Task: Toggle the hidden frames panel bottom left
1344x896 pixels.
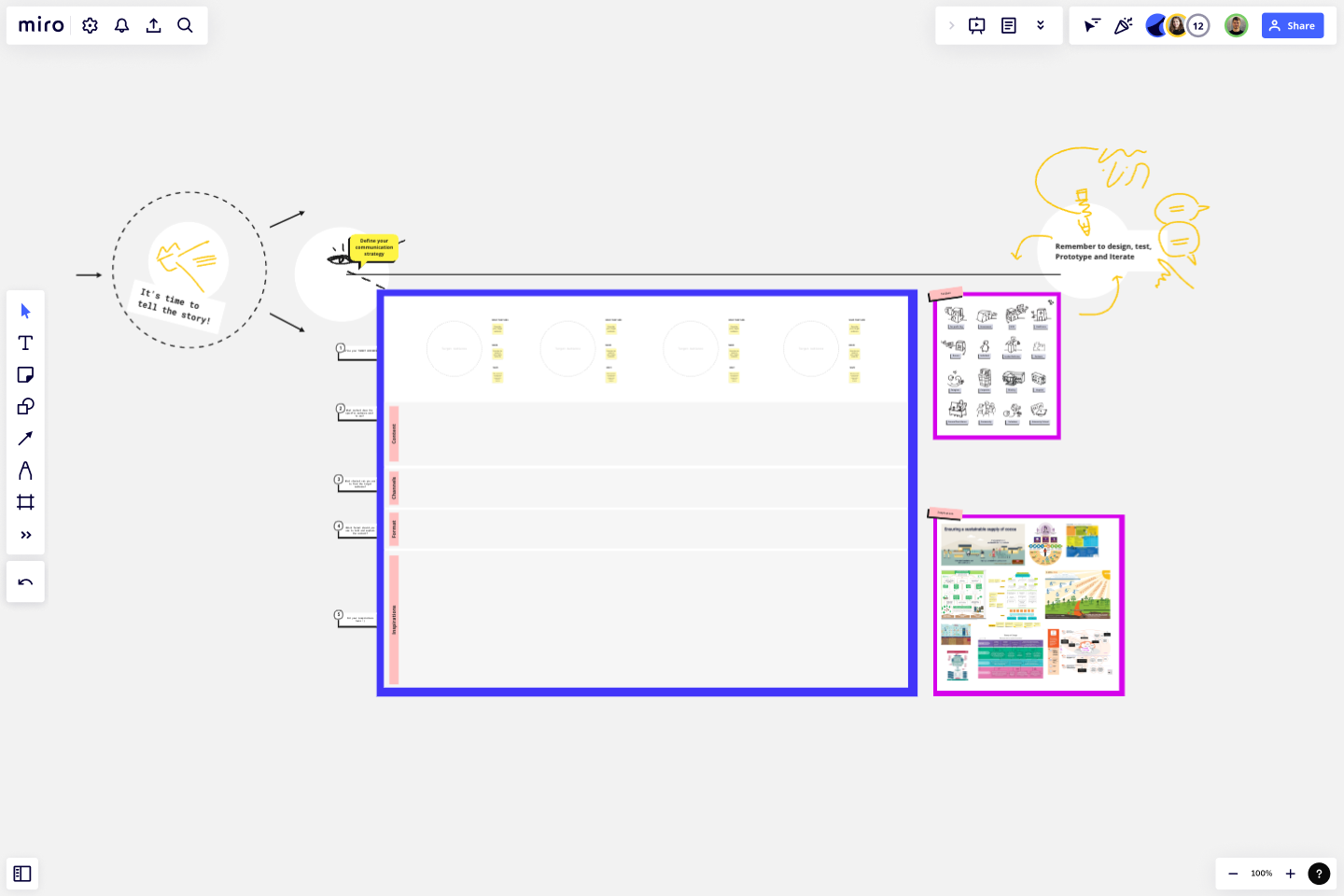Action: point(22,874)
